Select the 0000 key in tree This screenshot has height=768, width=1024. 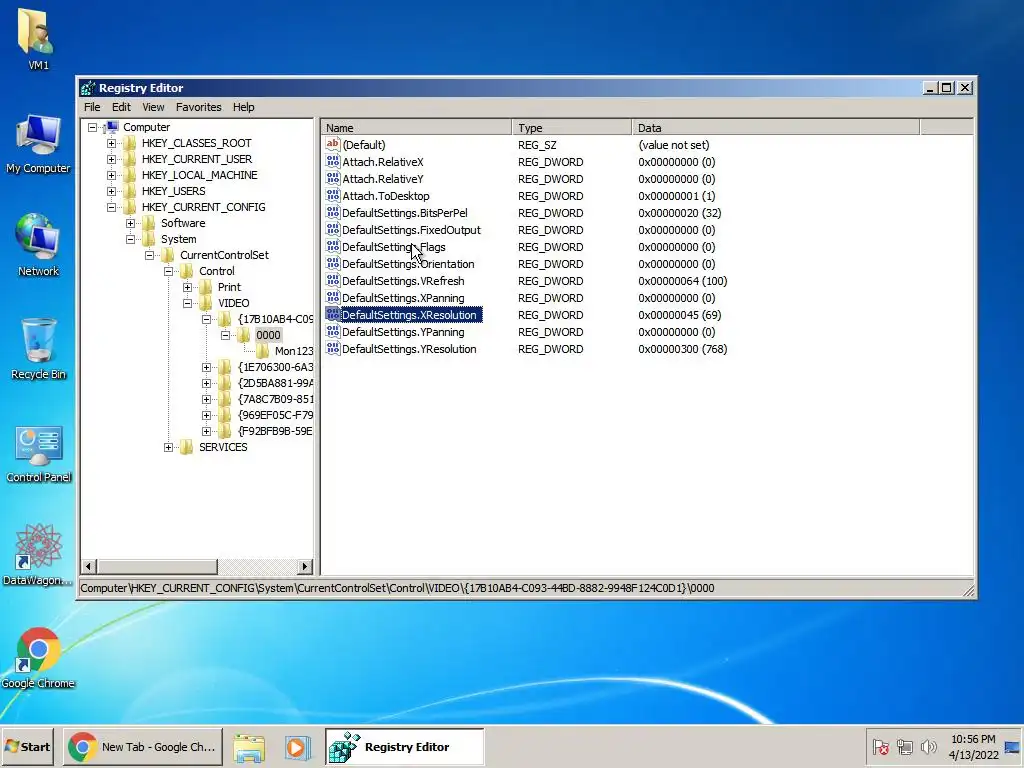[x=268, y=335]
